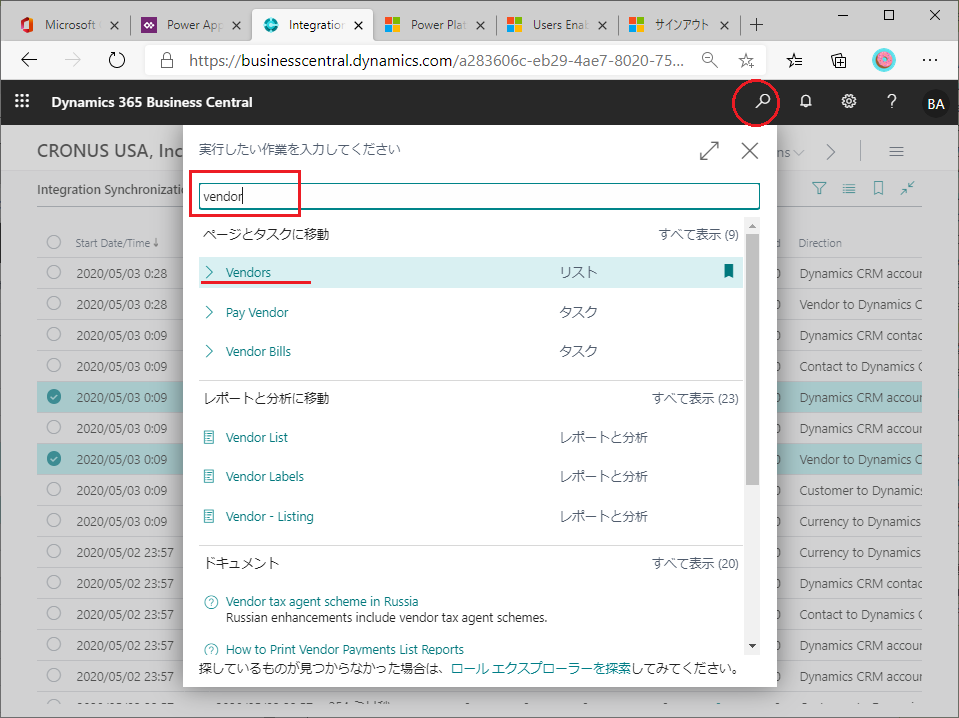Open browser collections icon

tap(839, 60)
